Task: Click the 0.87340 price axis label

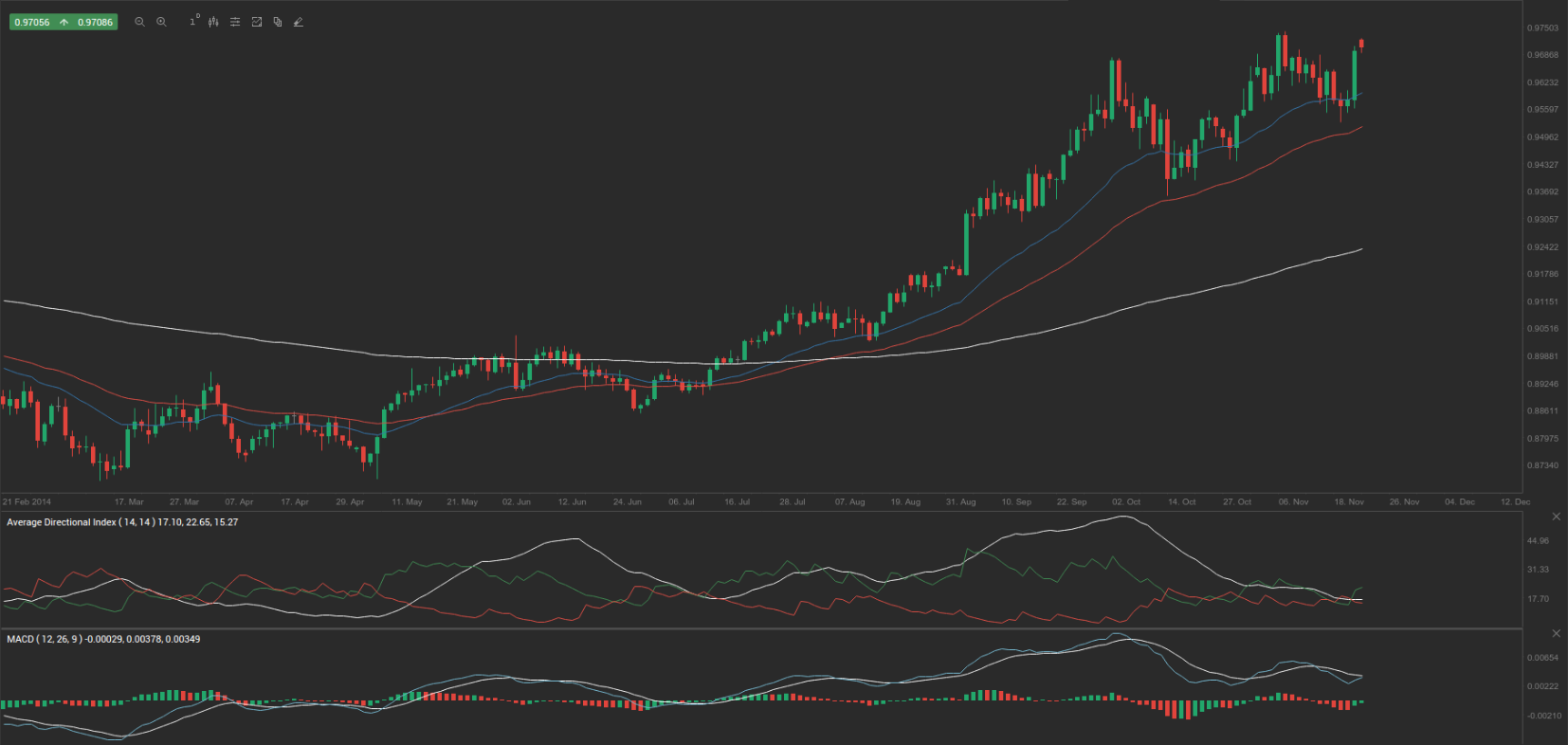Action: [x=1542, y=465]
